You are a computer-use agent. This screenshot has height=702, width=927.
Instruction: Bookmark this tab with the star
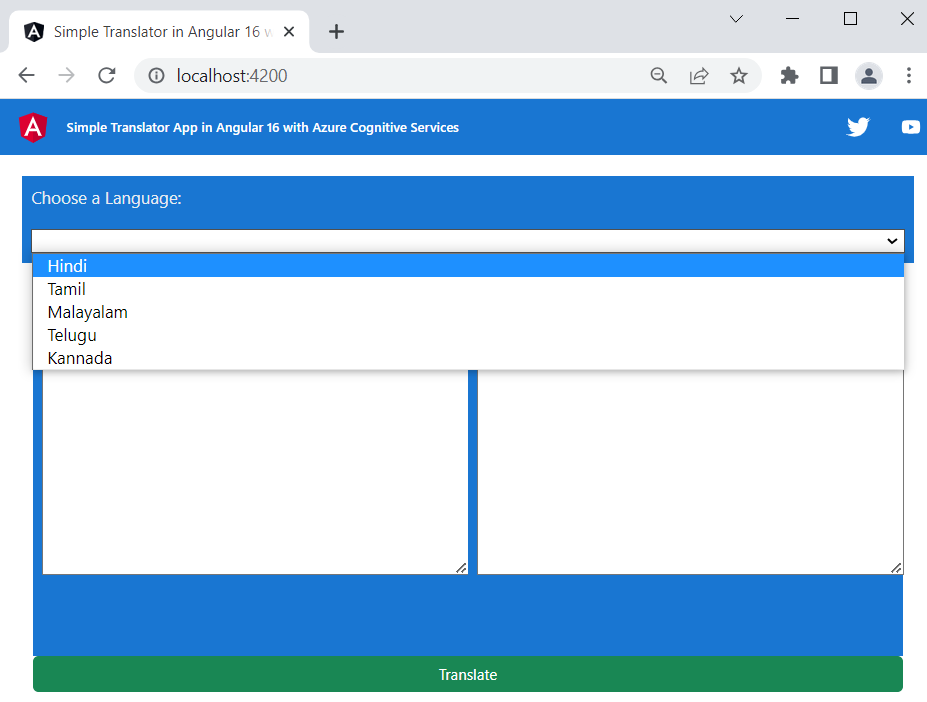click(x=738, y=76)
